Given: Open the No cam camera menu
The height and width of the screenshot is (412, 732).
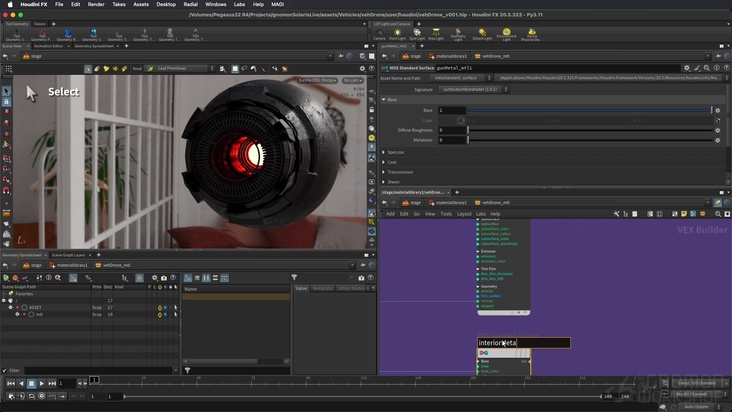Looking at the screenshot, I should point(352,80).
